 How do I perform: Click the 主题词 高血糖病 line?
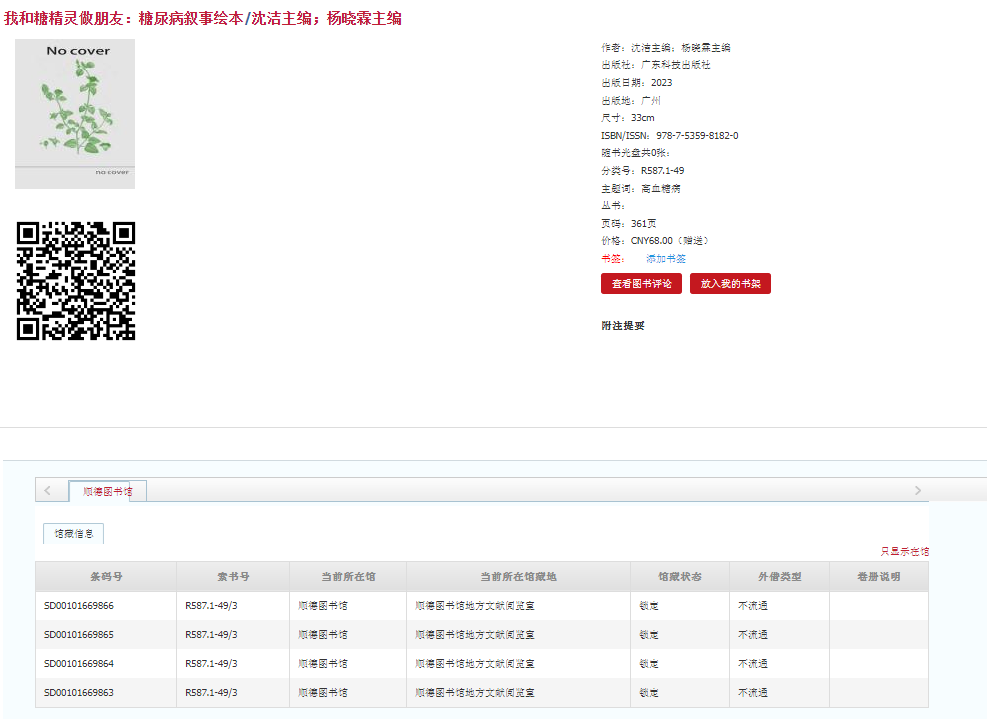click(x=641, y=188)
